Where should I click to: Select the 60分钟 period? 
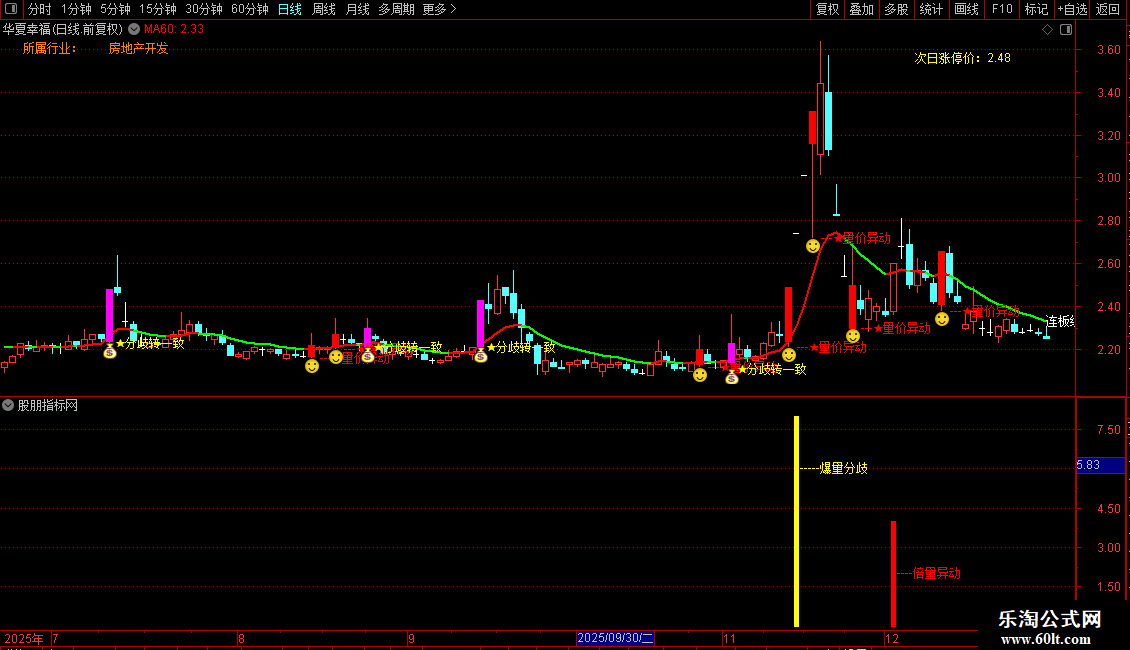tap(250, 9)
